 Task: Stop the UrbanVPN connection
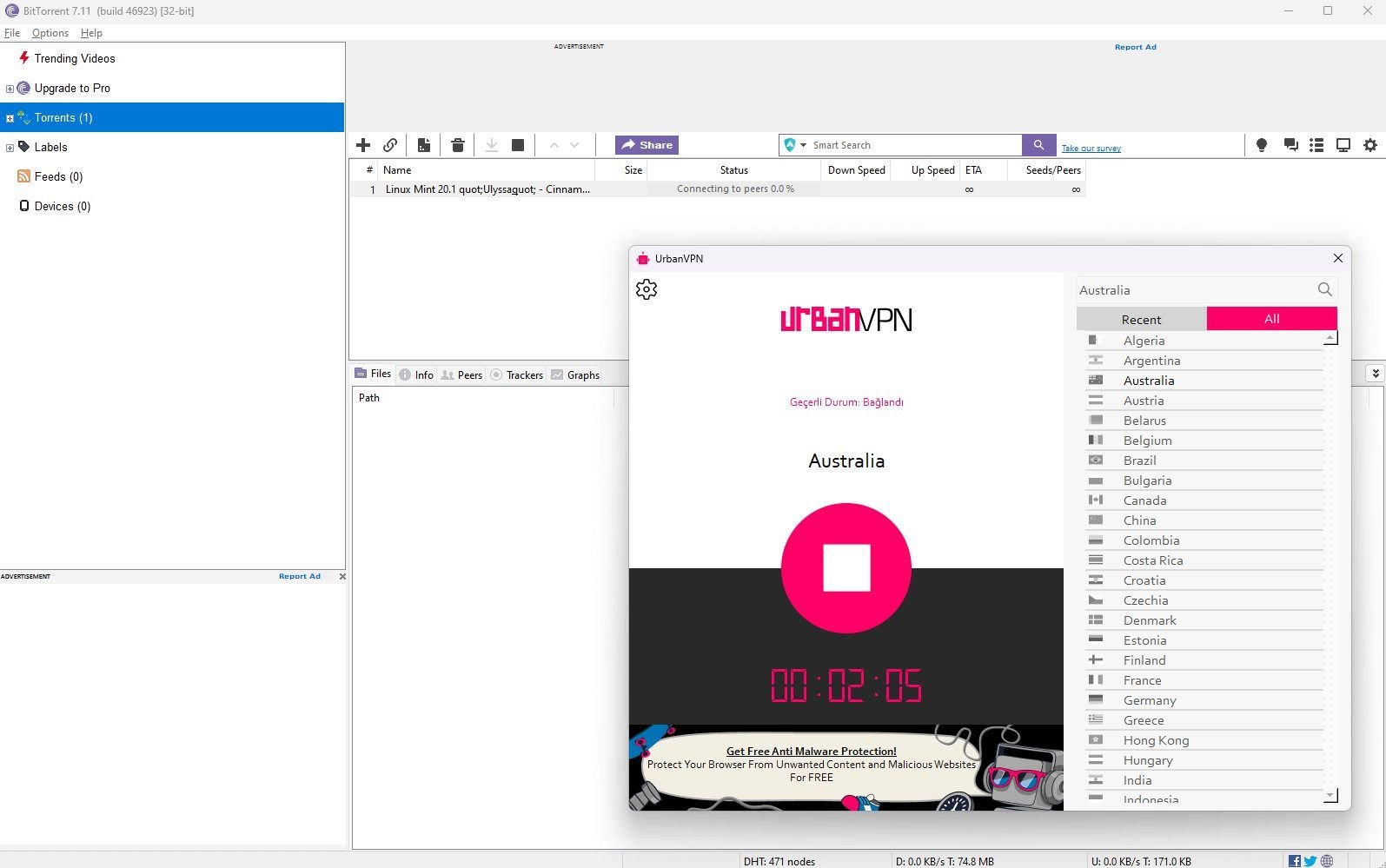click(846, 568)
